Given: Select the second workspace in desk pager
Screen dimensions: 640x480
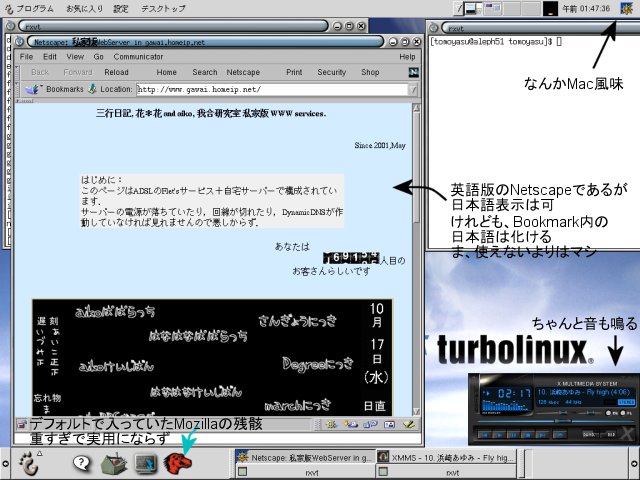Looking at the screenshot, I should click(x=493, y=8).
